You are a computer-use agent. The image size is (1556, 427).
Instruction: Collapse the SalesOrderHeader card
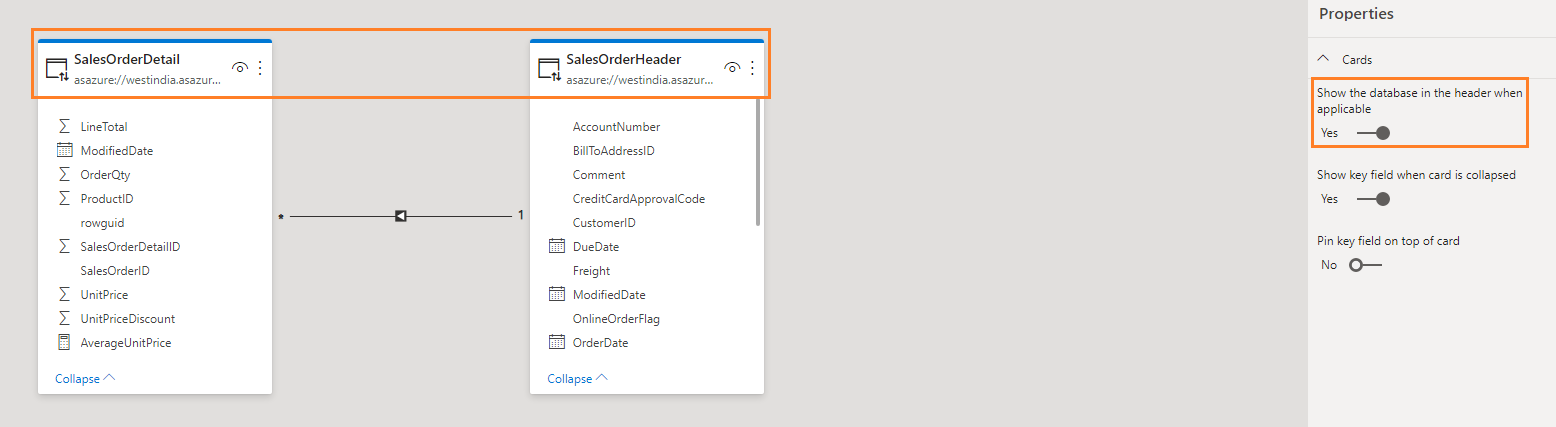tap(577, 379)
